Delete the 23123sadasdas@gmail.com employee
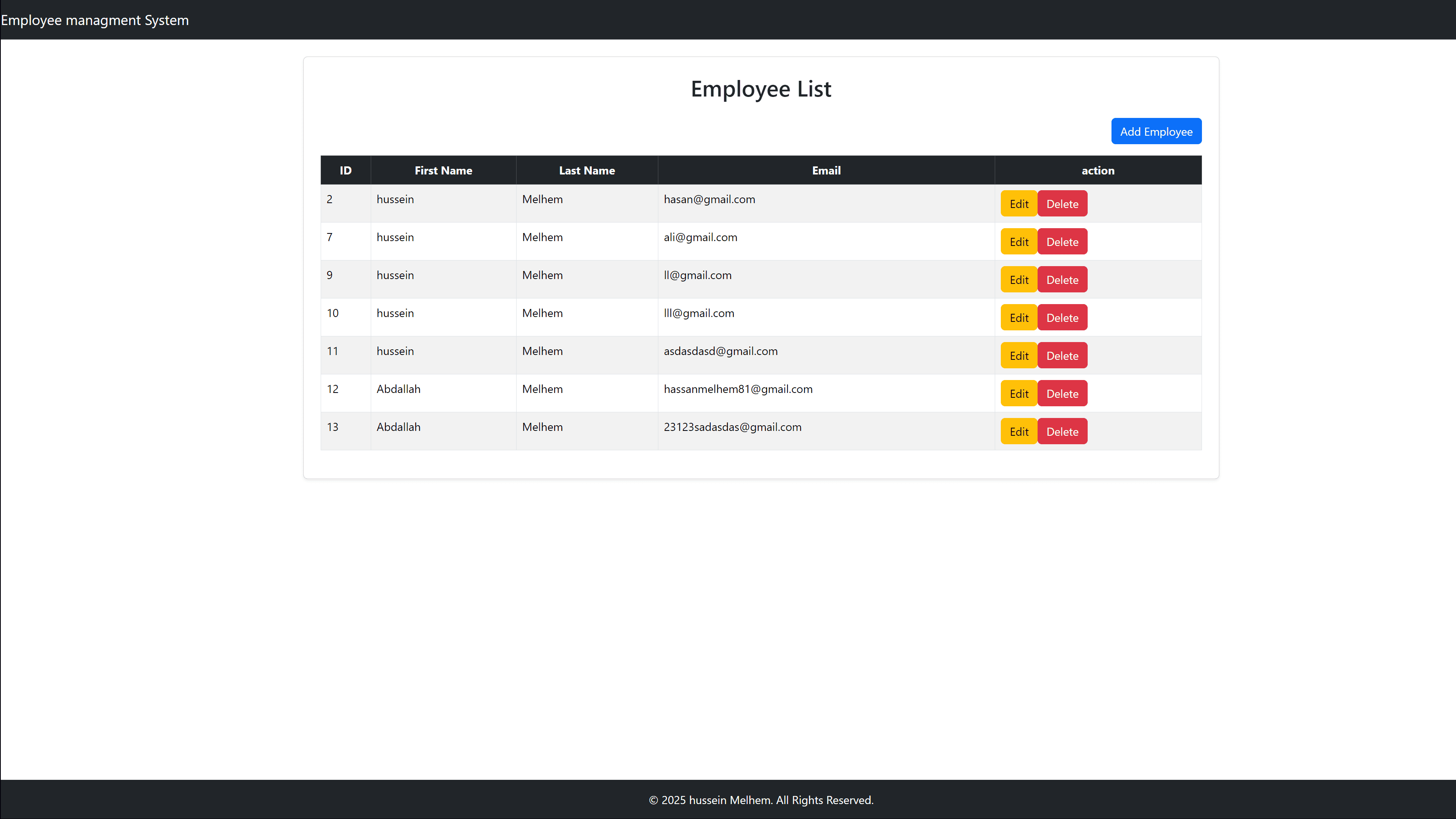The height and width of the screenshot is (819, 1456). 1061,430
